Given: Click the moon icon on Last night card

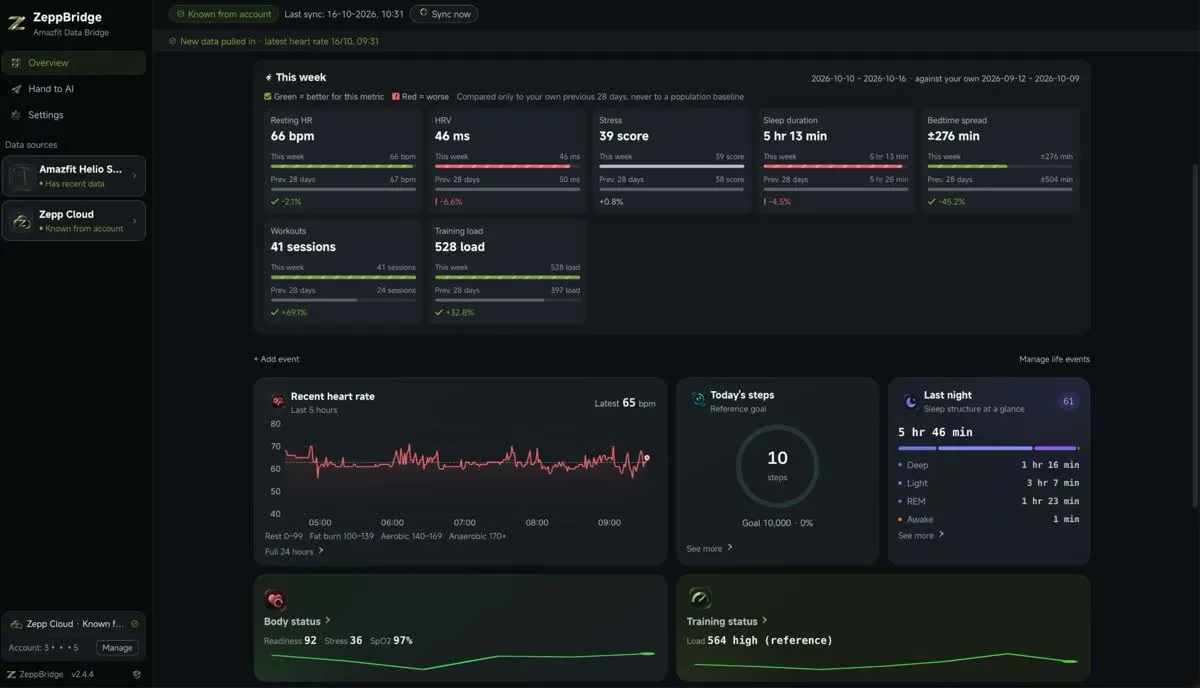Looking at the screenshot, I should pyautogui.click(x=910, y=401).
